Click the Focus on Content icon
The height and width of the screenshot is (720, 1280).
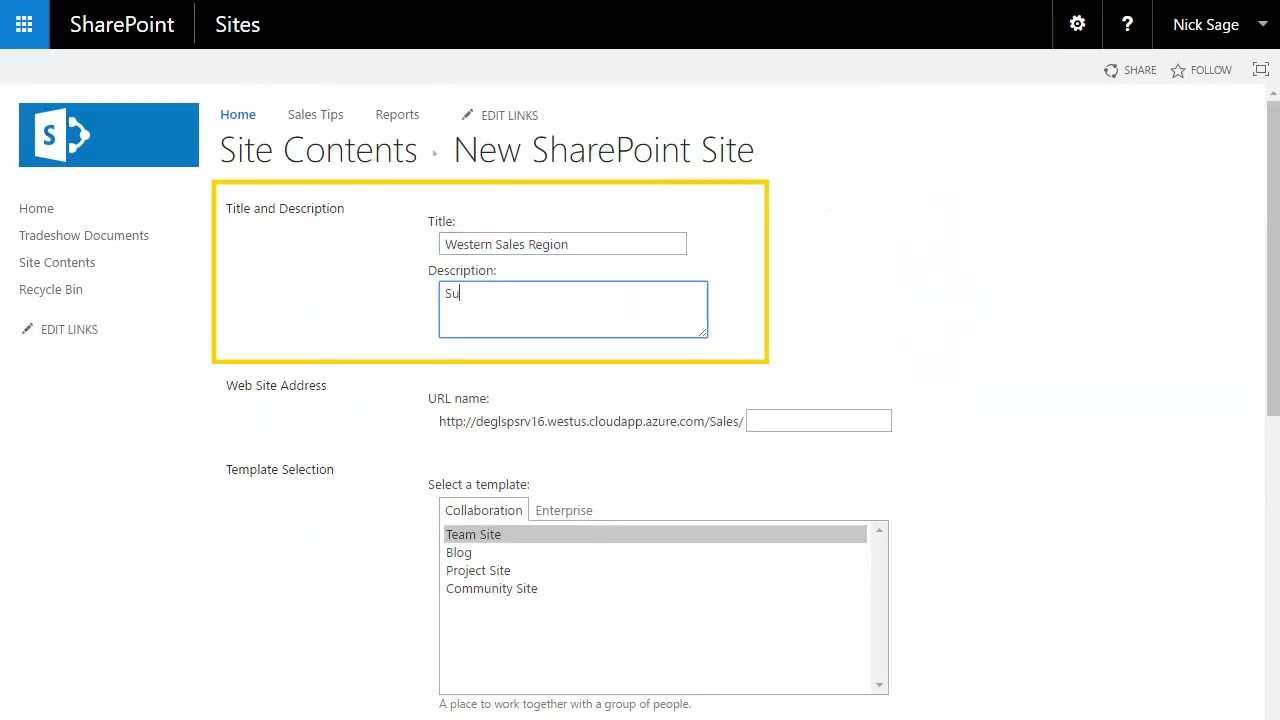[x=1260, y=69]
